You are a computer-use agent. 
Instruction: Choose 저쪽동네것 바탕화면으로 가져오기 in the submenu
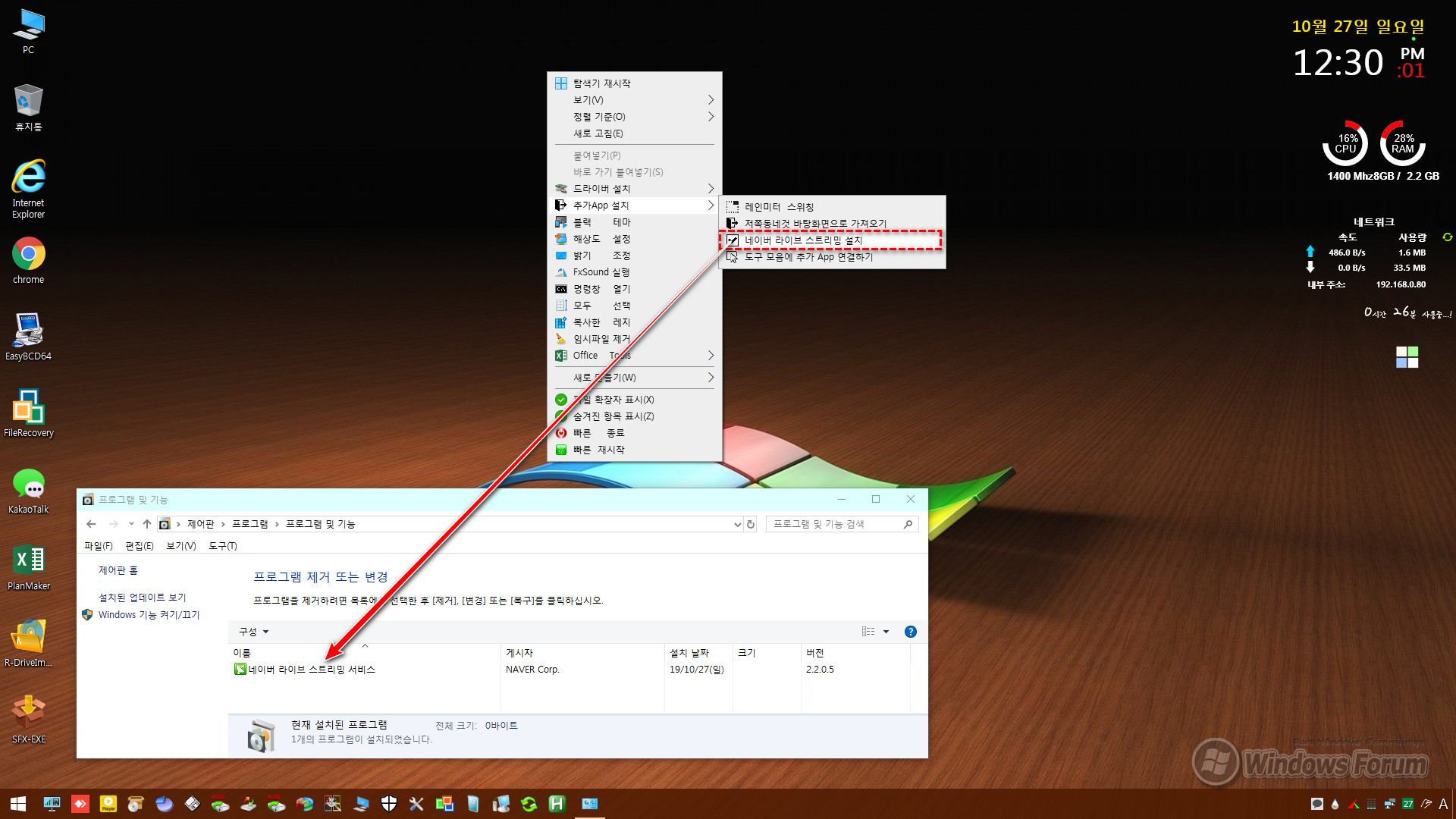[x=832, y=224]
